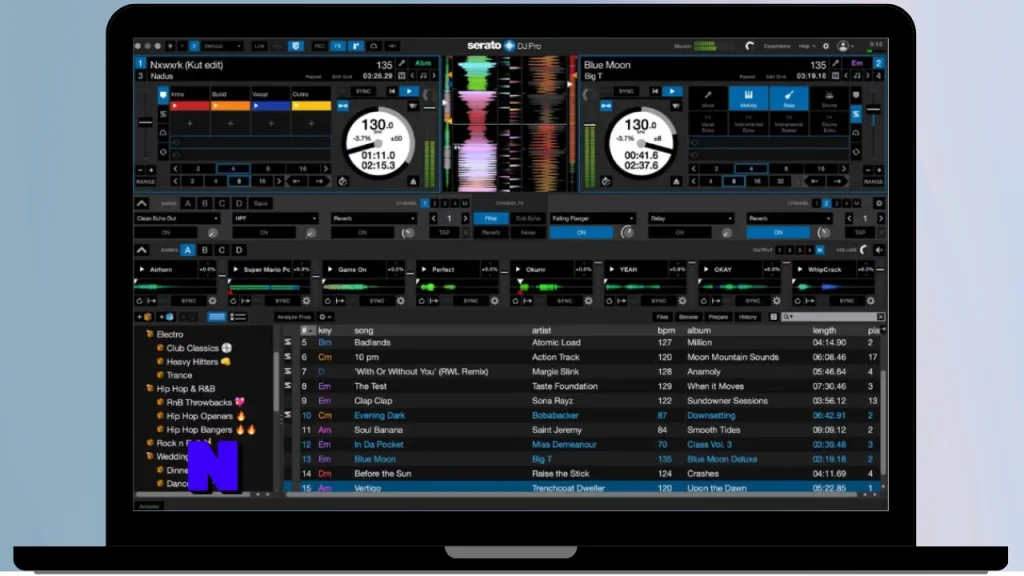Open the loop roll tab on deck 1

163,152
